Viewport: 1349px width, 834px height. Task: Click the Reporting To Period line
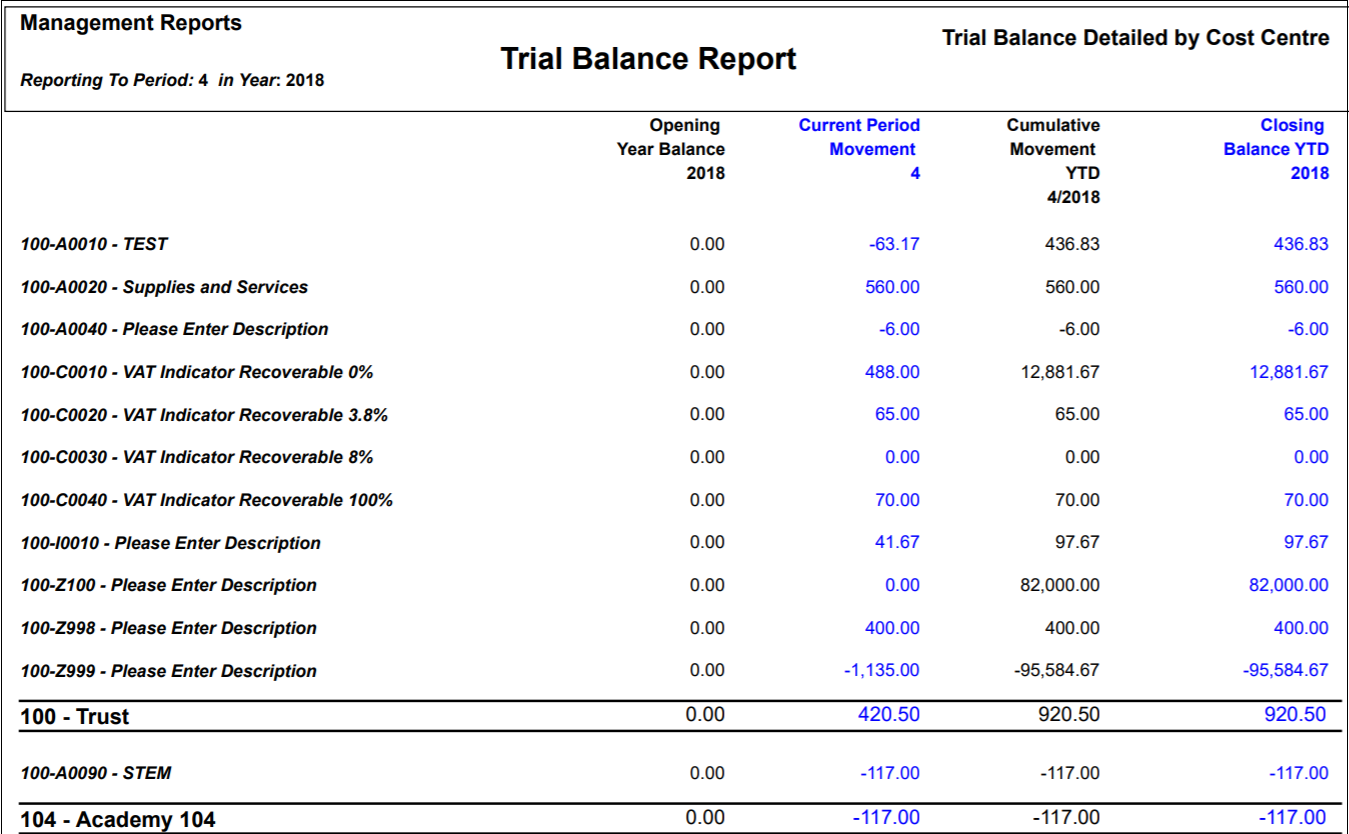pyautogui.click(x=172, y=80)
